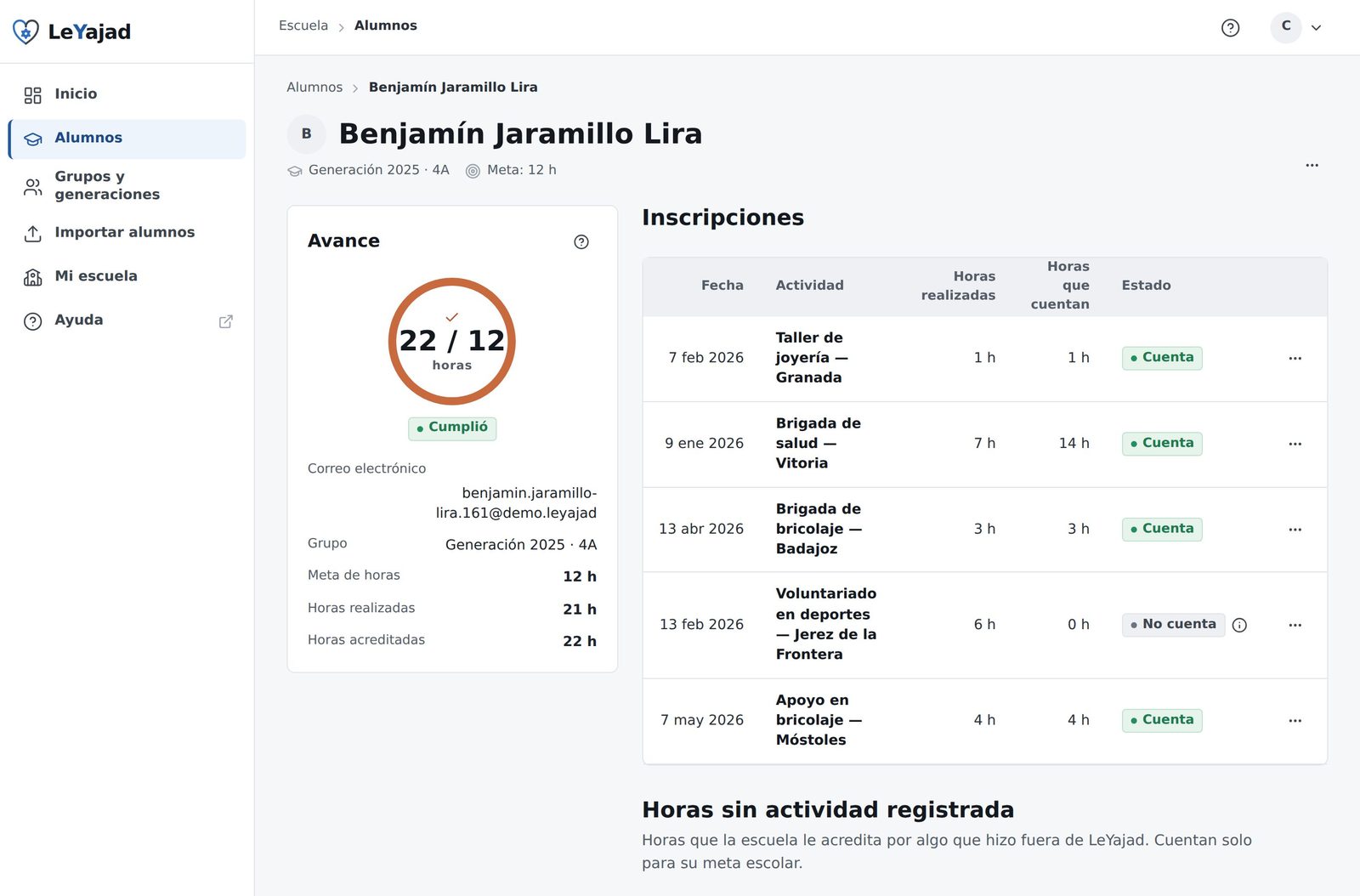Open the user avatar C menu
Screen dimensions: 1360x896
pyautogui.click(x=1286, y=26)
